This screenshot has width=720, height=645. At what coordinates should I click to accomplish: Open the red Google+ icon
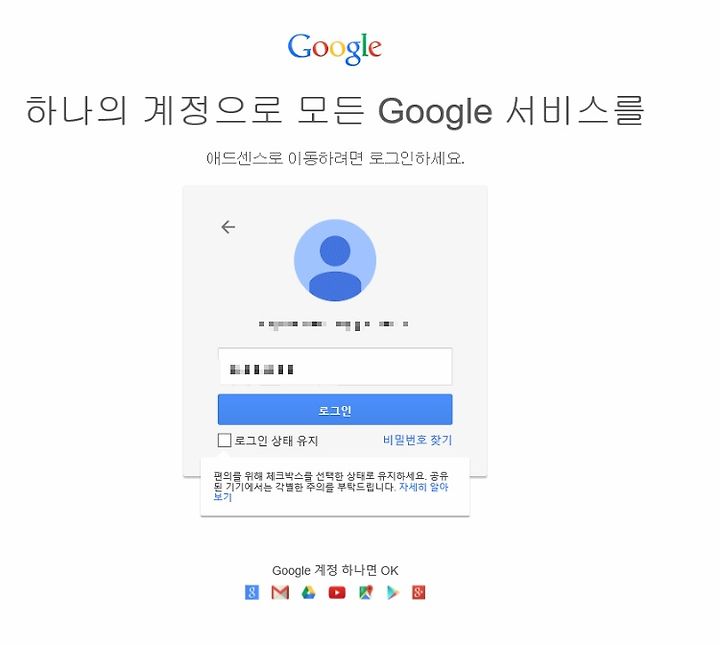click(x=418, y=592)
